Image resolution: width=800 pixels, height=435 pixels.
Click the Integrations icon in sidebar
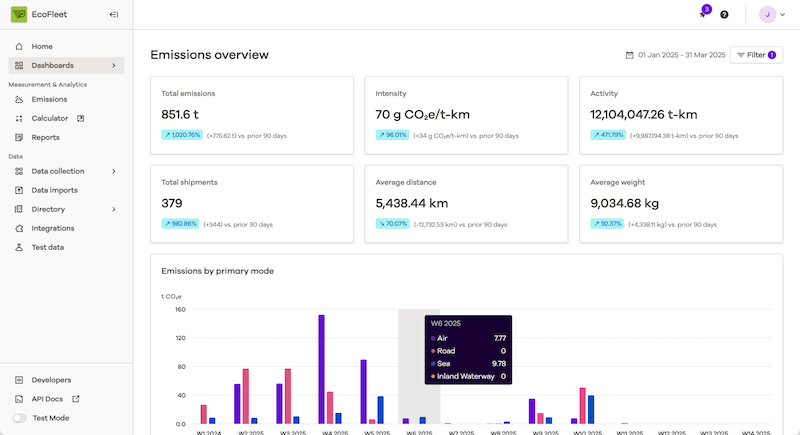click(19, 228)
